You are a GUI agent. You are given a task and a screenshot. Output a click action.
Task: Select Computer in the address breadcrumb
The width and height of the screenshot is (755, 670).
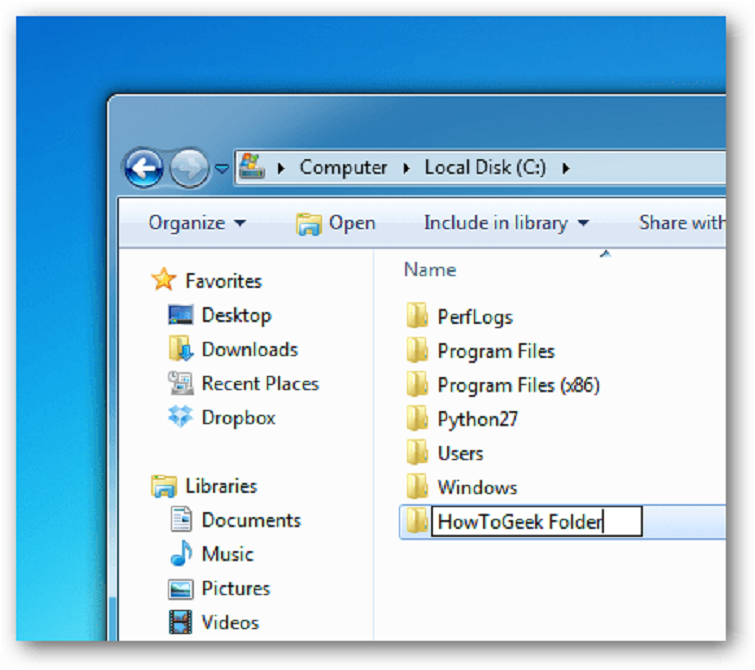(x=343, y=168)
